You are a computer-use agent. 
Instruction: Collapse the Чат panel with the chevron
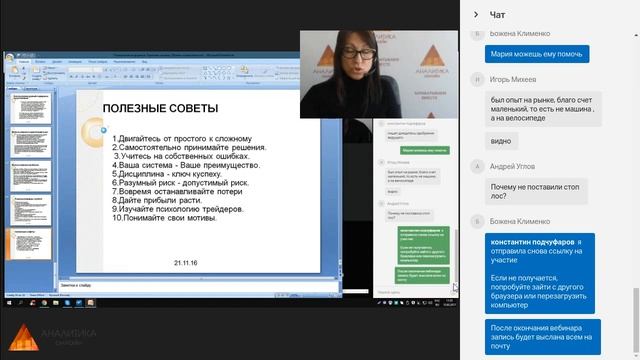(476, 15)
